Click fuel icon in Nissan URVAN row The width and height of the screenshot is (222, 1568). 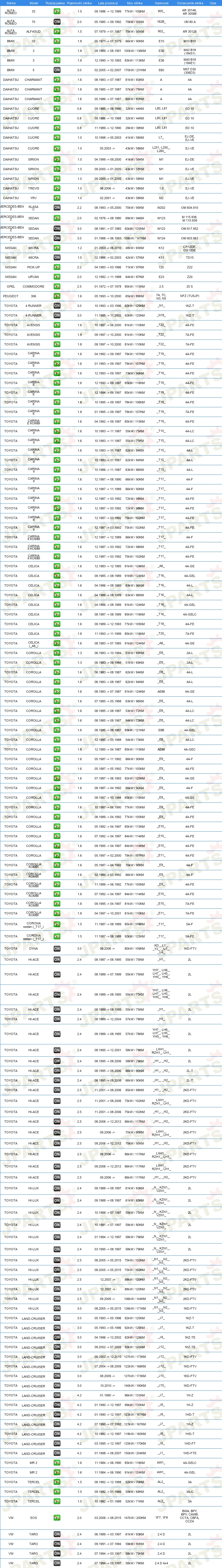point(57,276)
